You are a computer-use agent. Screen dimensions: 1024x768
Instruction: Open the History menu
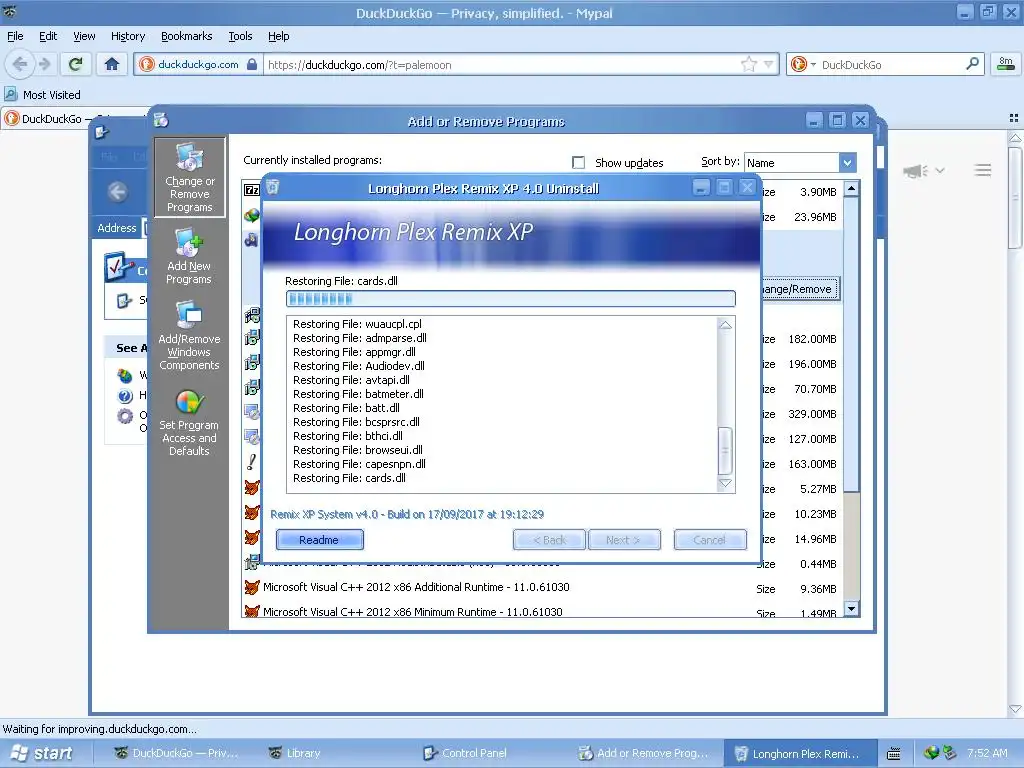point(127,36)
